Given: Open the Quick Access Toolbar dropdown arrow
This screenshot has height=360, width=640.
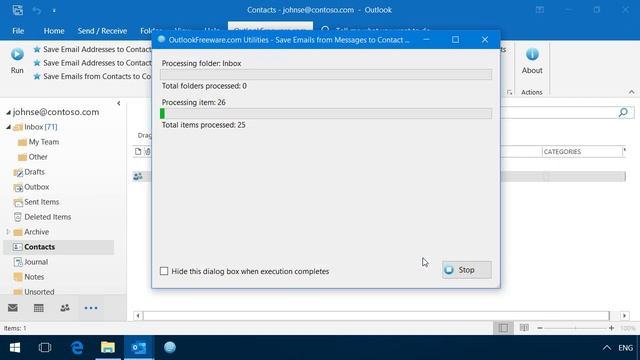Looking at the screenshot, I should [x=54, y=11].
